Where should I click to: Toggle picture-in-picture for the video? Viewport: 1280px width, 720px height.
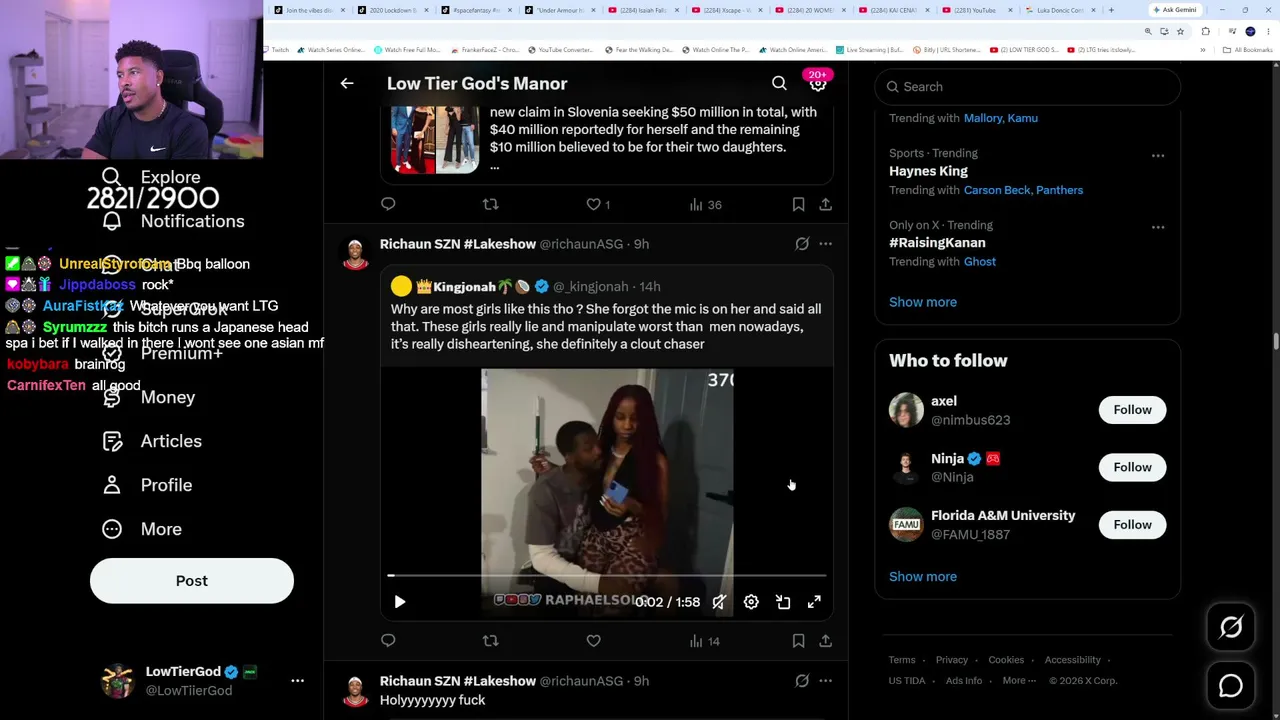coord(783,602)
